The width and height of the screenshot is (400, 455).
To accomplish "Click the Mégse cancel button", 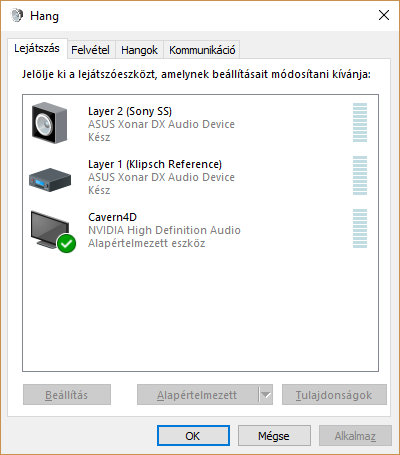I will 274,436.
